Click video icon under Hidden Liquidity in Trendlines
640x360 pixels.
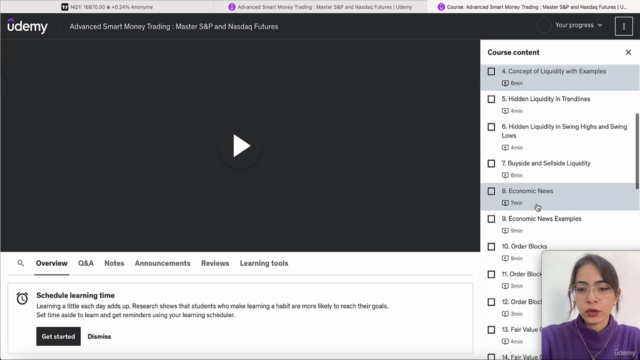coord(505,111)
